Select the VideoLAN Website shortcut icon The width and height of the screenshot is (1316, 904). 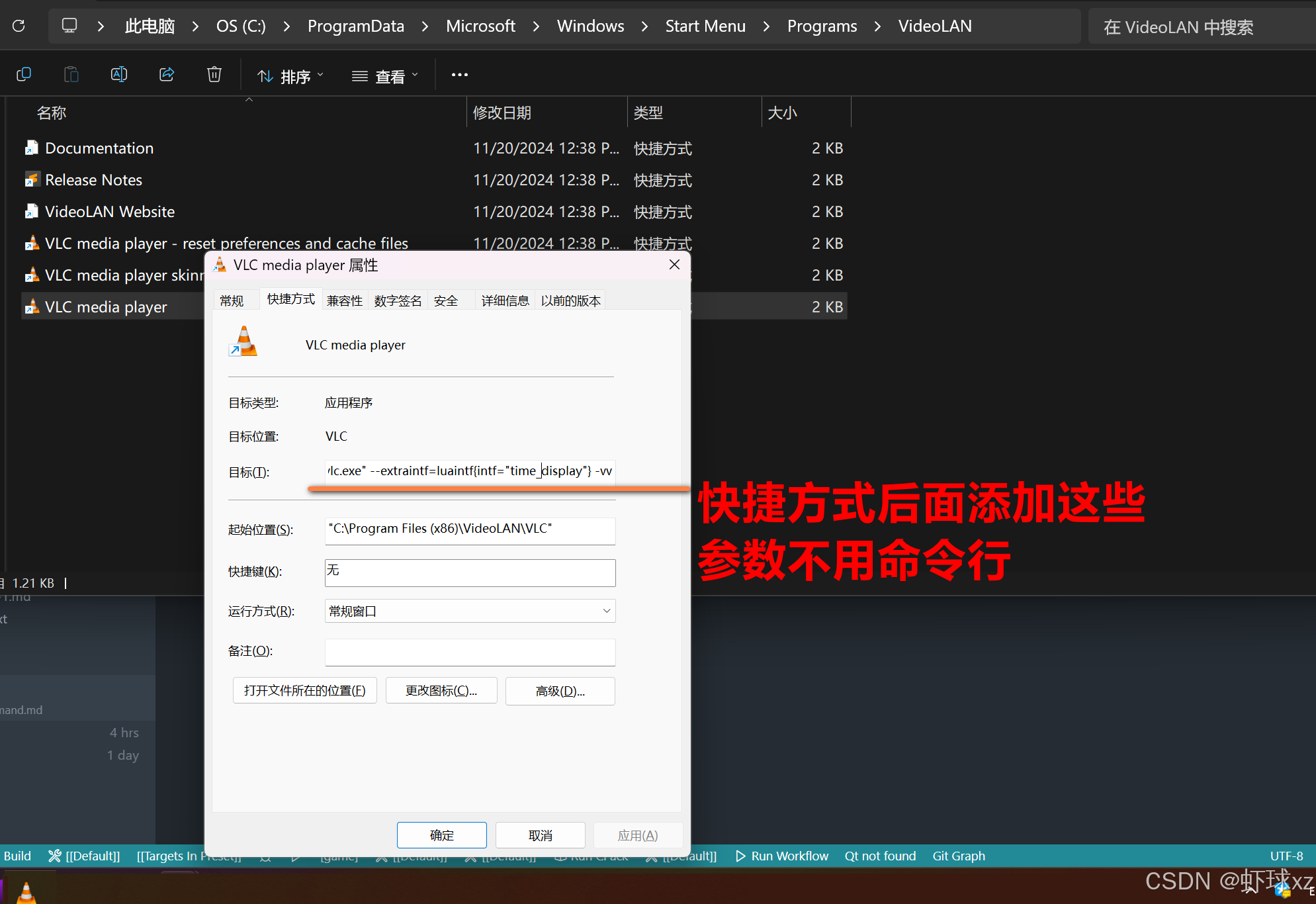coord(31,211)
